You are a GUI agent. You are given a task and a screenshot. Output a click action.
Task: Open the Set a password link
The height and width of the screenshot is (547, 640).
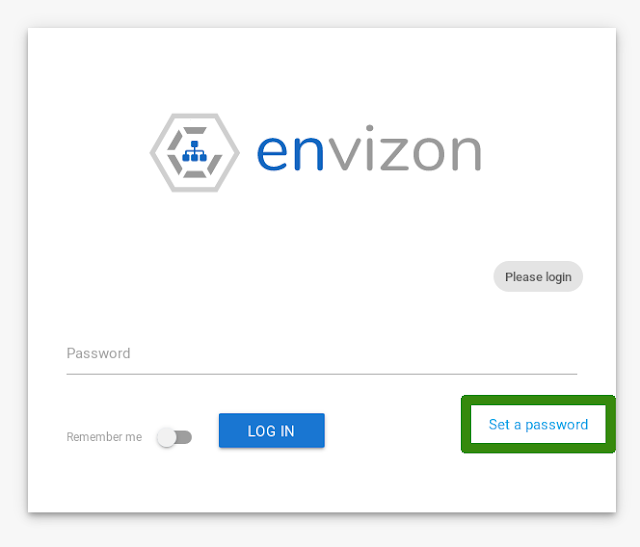point(538,425)
